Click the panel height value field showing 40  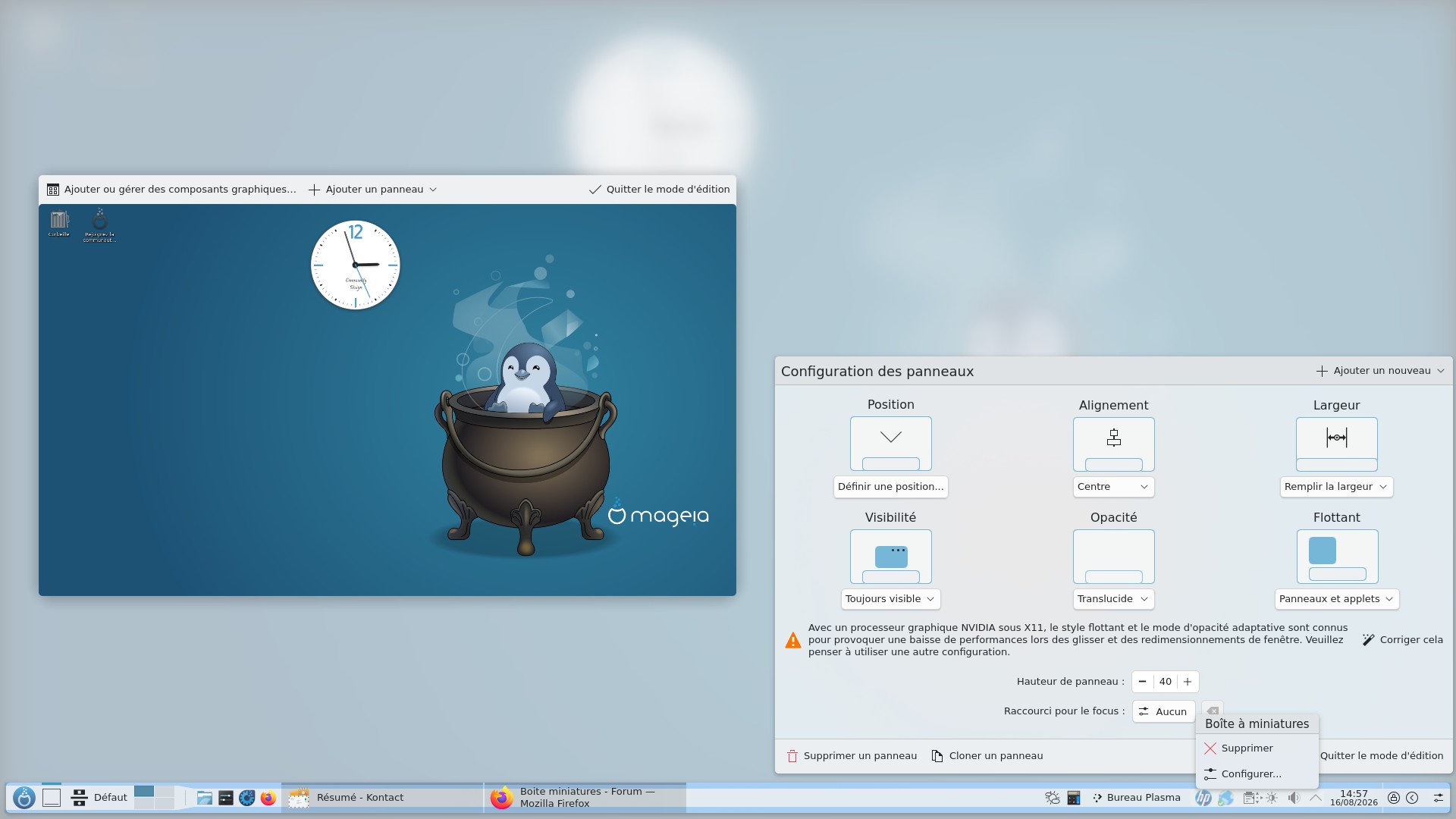[x=1166, y=682]
